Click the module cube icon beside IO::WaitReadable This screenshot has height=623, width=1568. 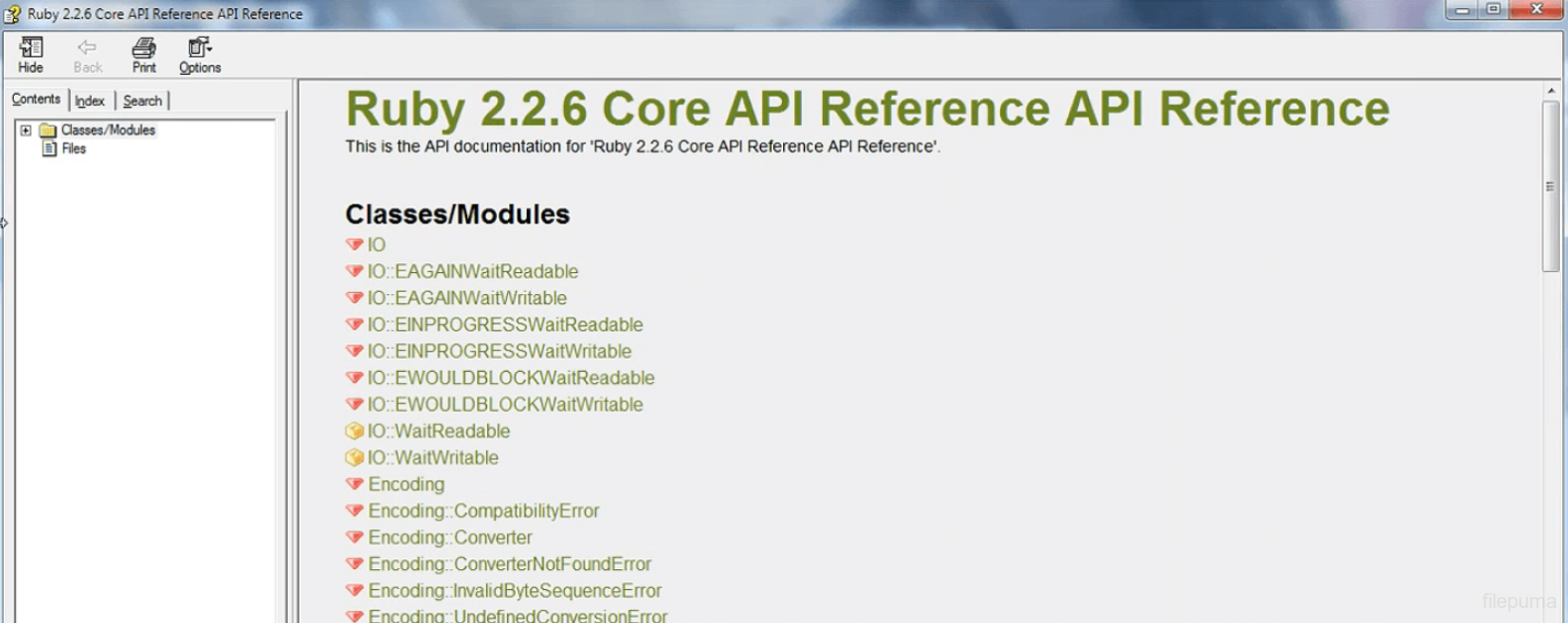[x=354, y=432]
